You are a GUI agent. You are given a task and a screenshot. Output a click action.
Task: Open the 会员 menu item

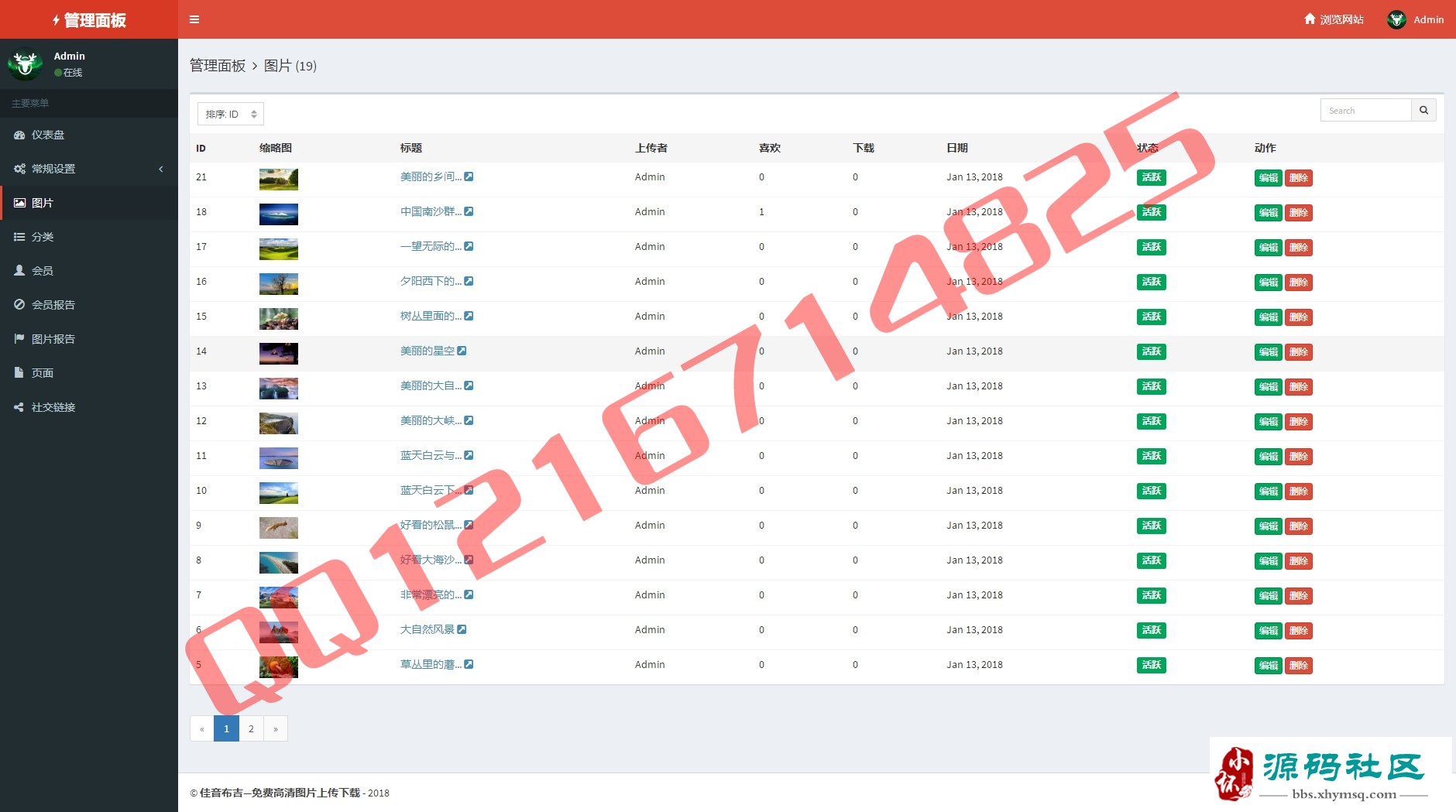[x=89, y=271]
